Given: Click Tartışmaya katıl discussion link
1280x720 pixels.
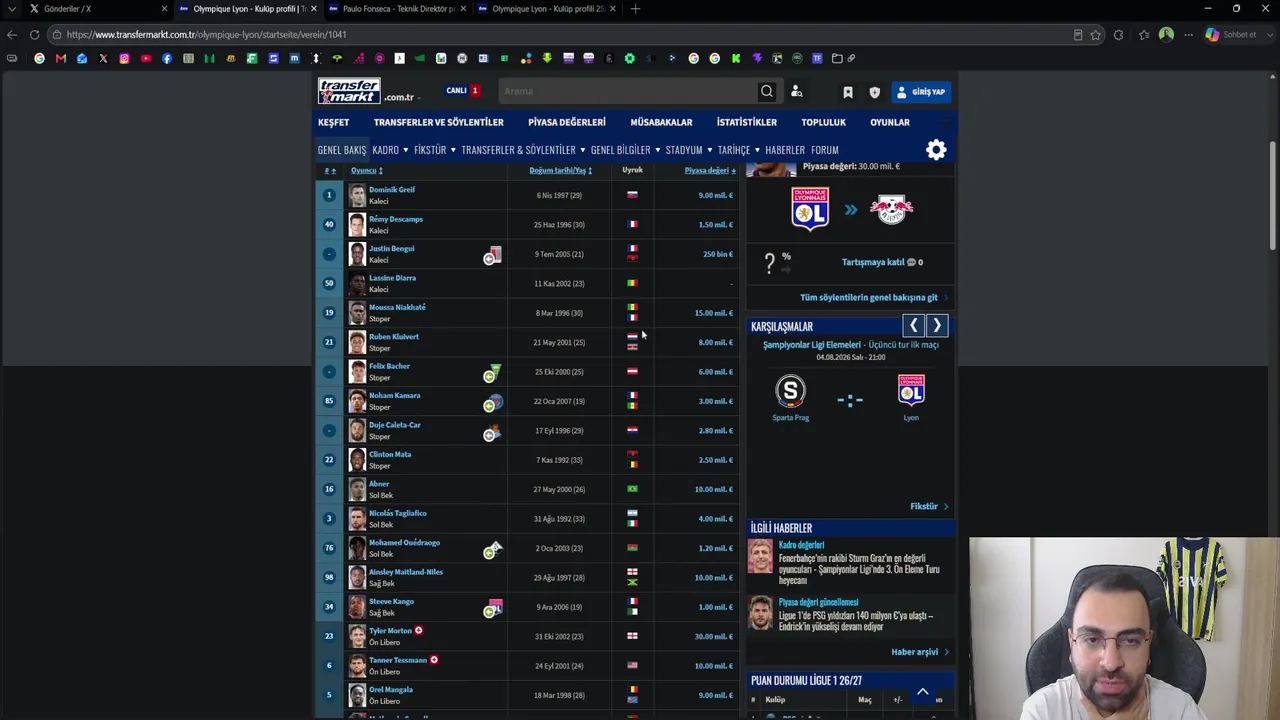Looking at the screenshot, I should click(x=873, y=262).
